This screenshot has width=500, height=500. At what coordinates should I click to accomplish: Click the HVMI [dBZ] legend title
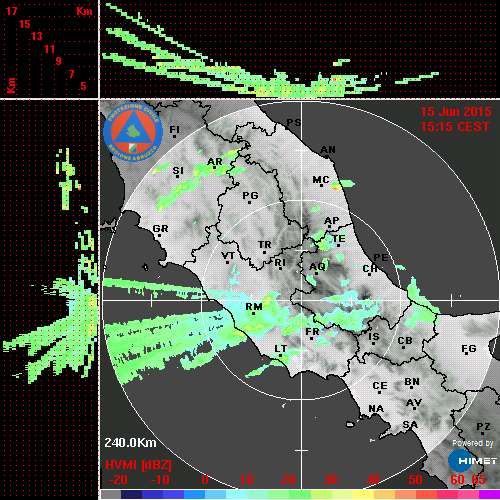[138, 465]
